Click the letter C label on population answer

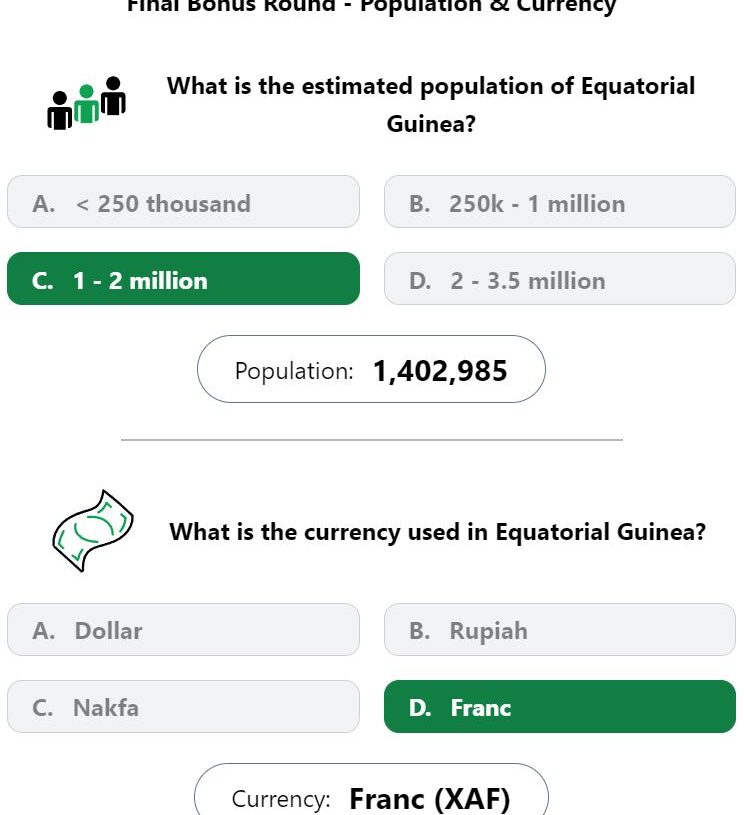point(42,281)
